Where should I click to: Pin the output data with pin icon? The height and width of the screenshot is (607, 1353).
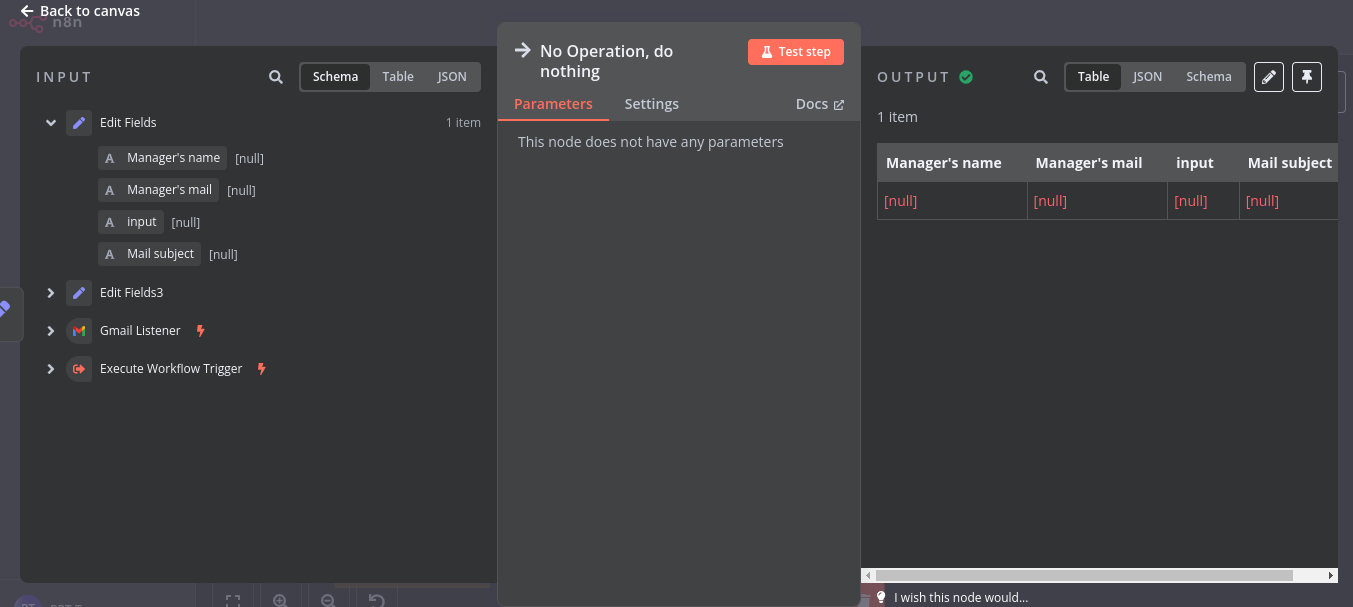pos(1307,77)
